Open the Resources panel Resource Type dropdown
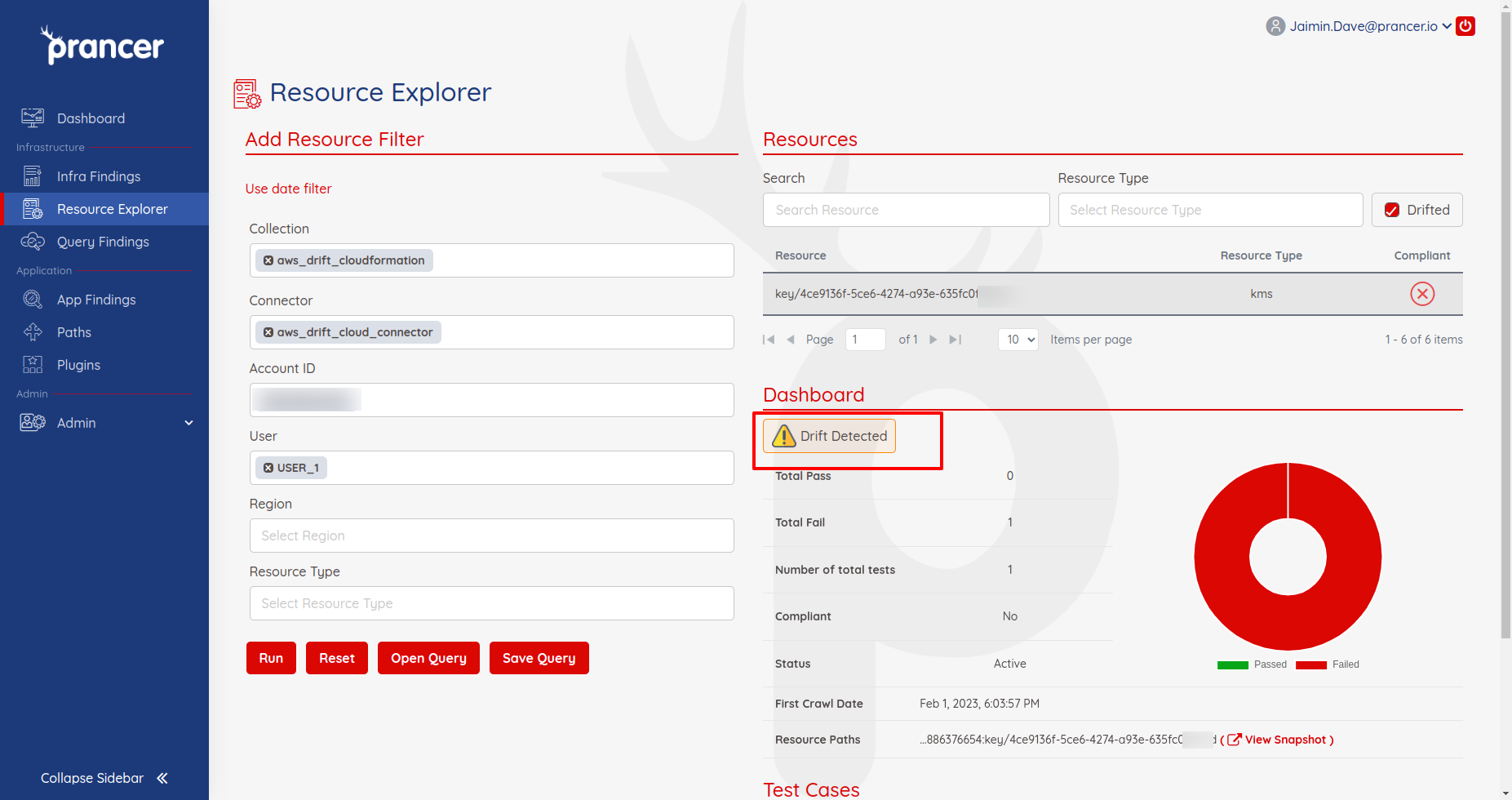The image size is (1512, 800). tap(1210, 210)
